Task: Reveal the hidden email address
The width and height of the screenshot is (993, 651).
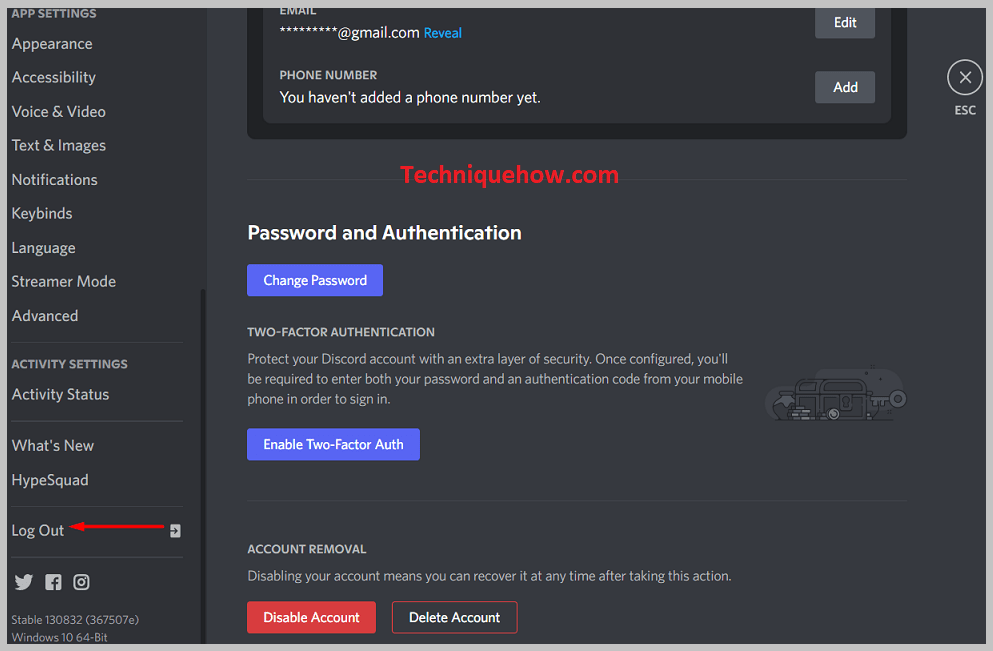Action: coord(442,33)
